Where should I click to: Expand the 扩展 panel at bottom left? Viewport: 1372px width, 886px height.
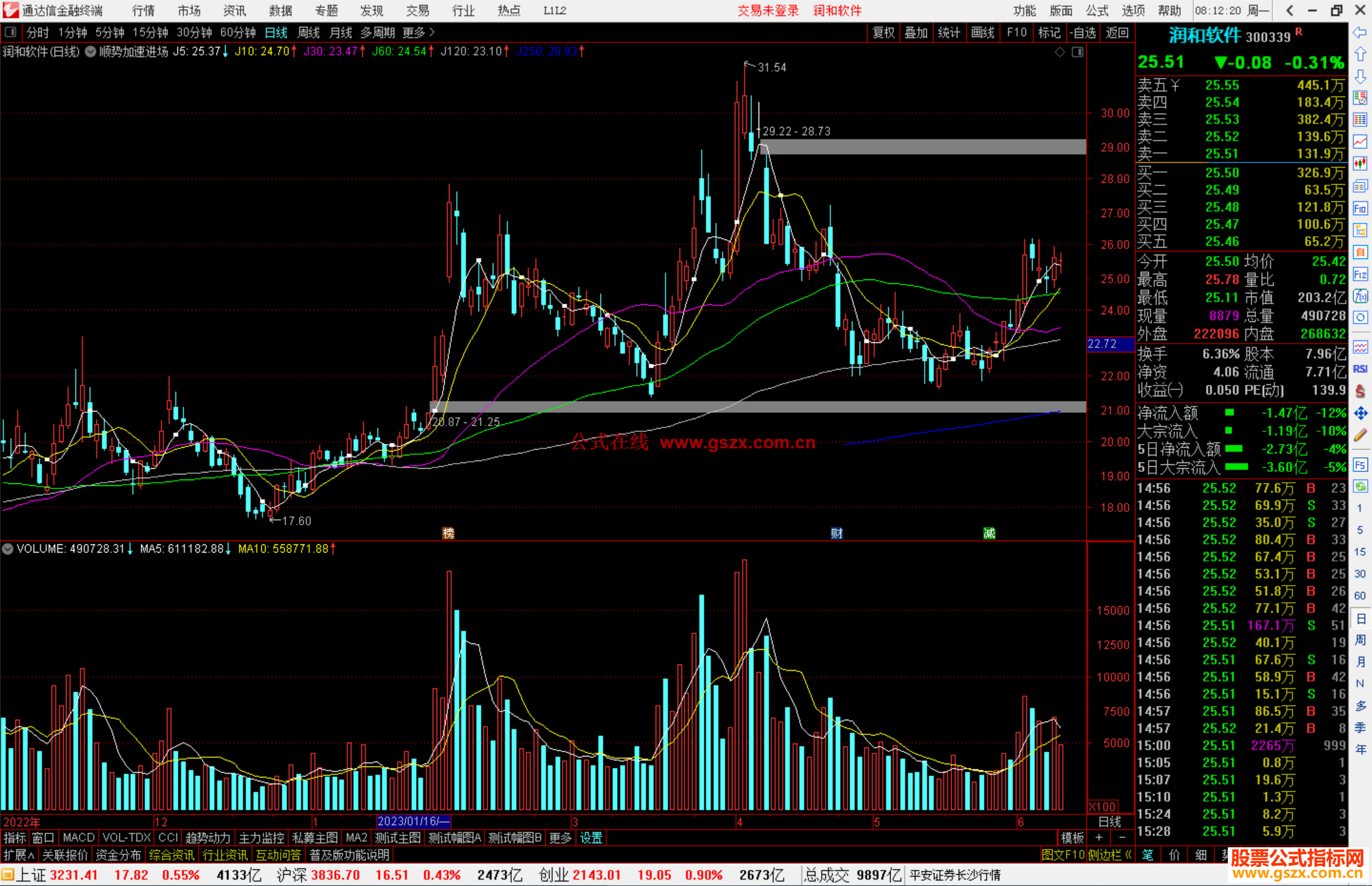18,855
